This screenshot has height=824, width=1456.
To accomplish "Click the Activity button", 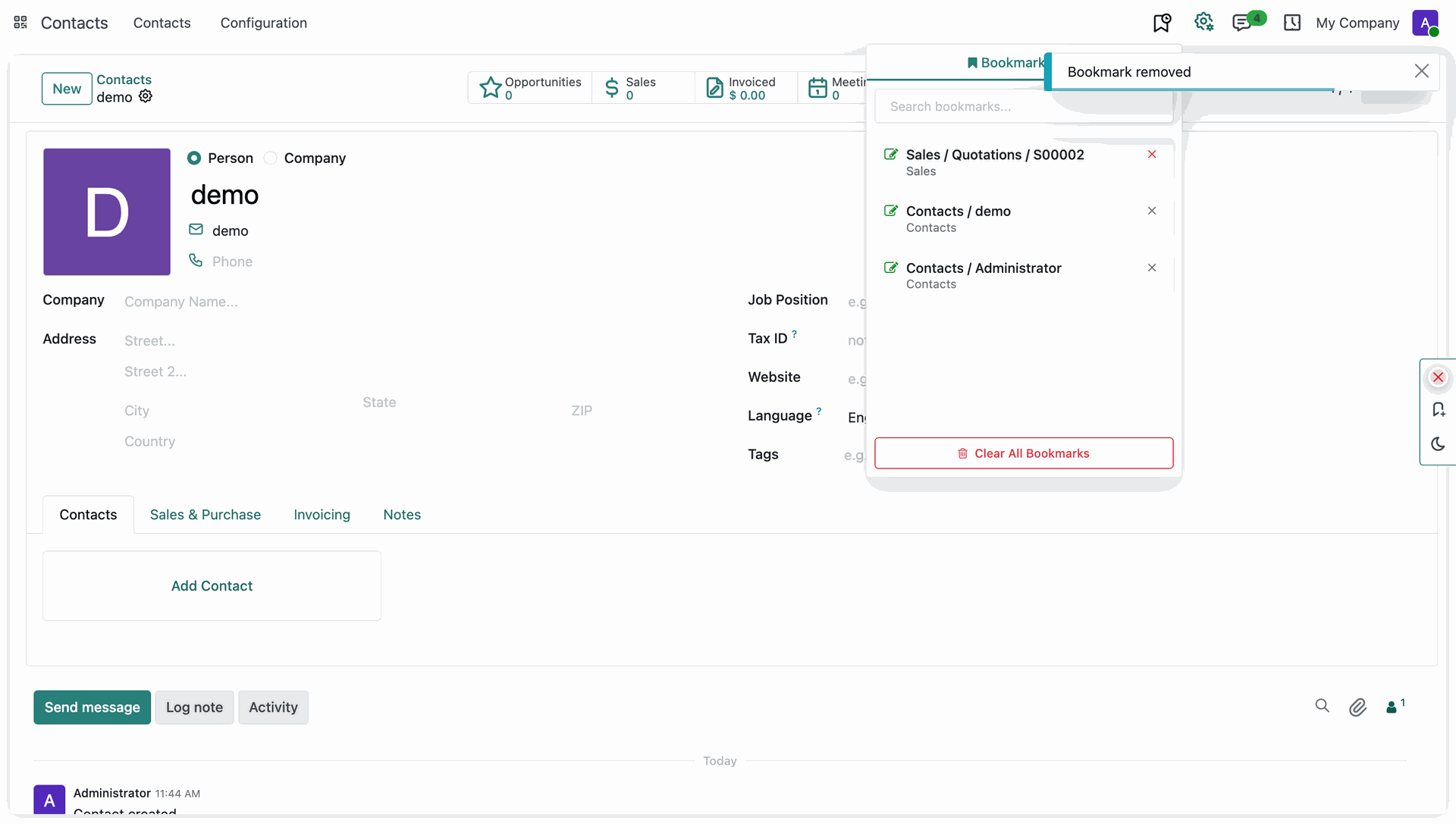I will click(273, 707).
